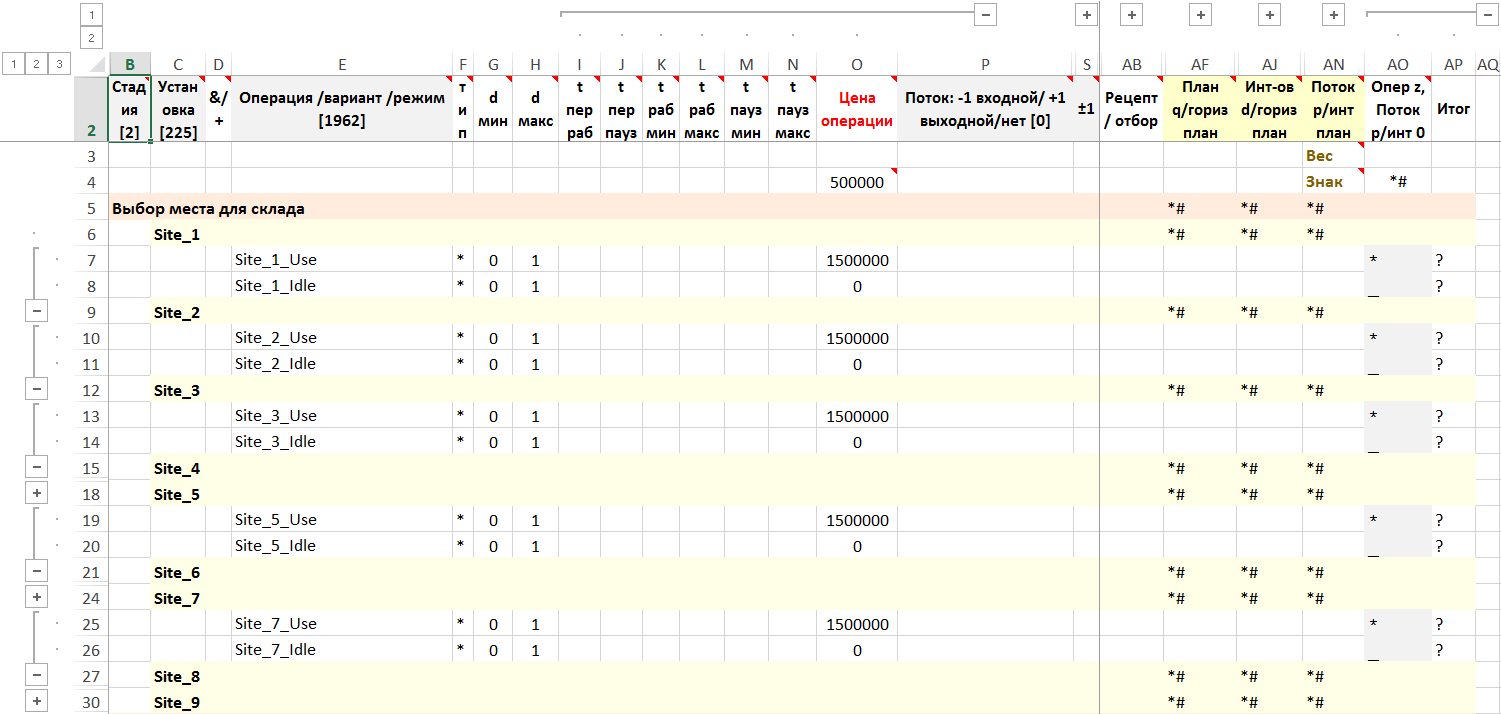Expand hidden rows with plus beside row 18
Screen dimensions: 1501x714
coord(37,494)
